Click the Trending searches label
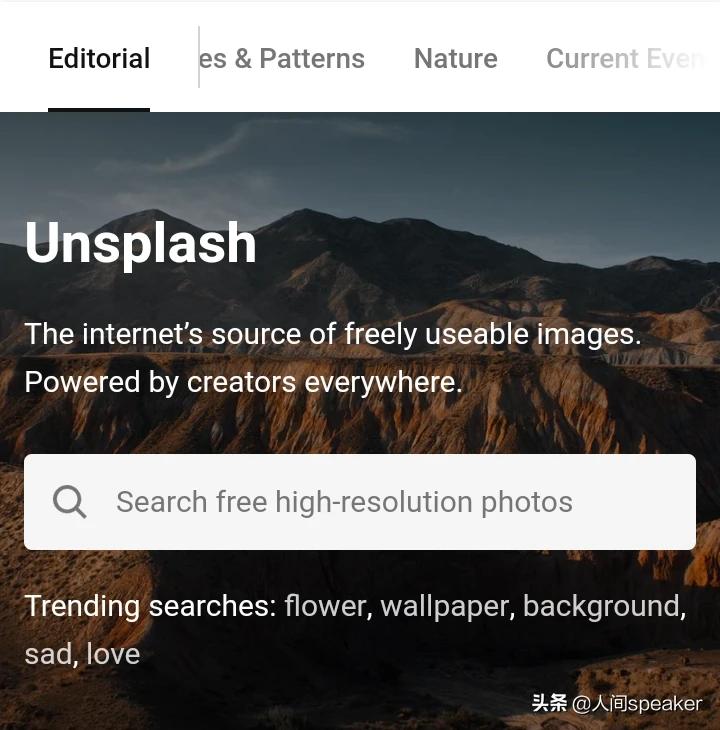 [x=151, y=607]
